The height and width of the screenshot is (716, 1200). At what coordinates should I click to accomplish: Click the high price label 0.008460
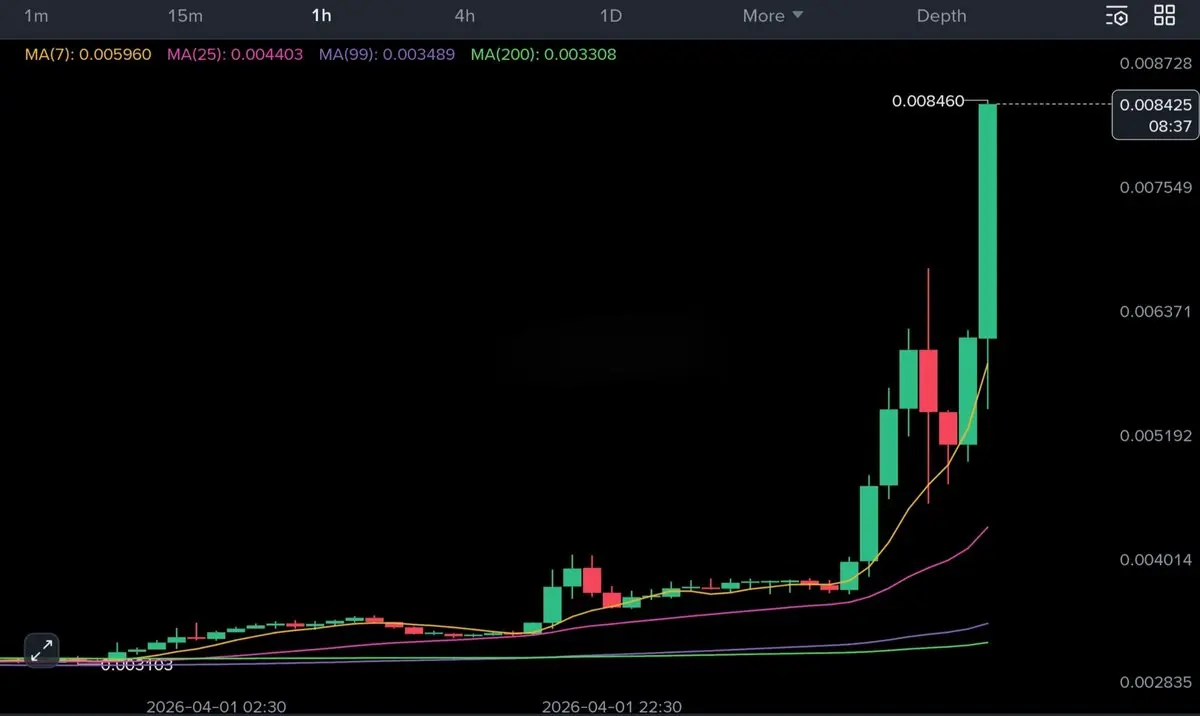tap(928, 101)
